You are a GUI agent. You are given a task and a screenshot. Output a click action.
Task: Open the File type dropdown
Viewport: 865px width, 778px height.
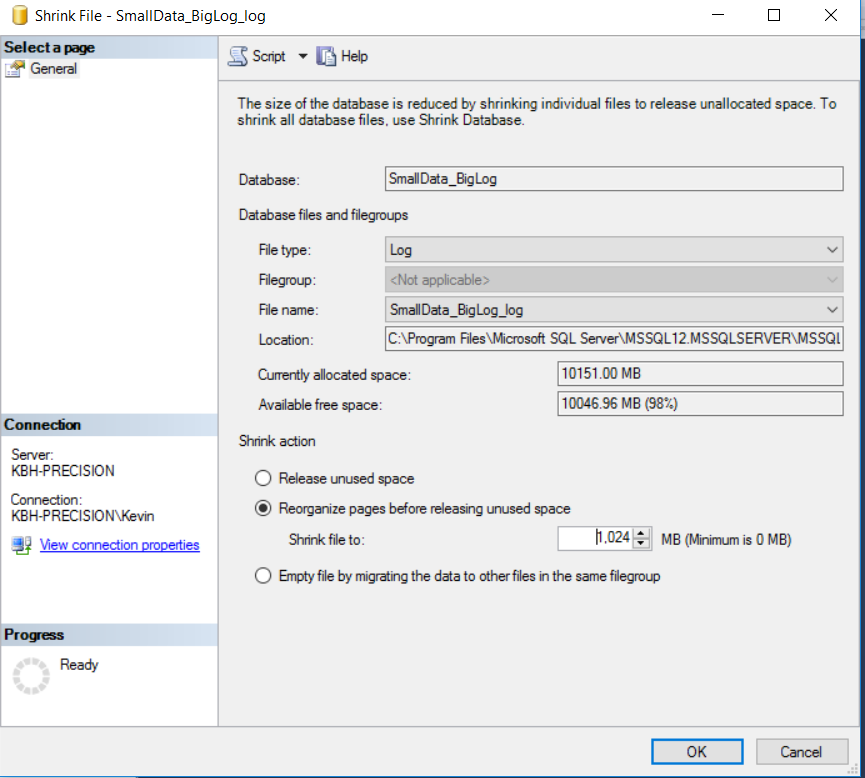click(832, 249)
